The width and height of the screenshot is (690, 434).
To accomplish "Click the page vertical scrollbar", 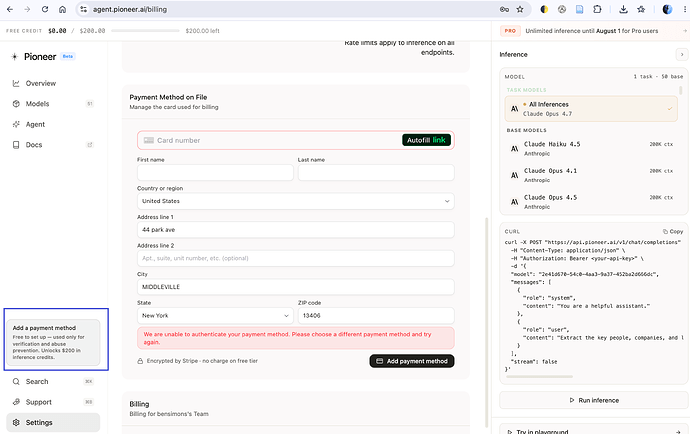I will click(486, 322).
